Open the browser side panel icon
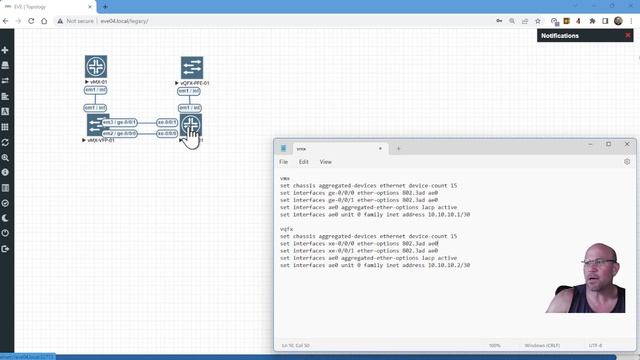The width and height of the screenshot is (640, 360). 605,21
